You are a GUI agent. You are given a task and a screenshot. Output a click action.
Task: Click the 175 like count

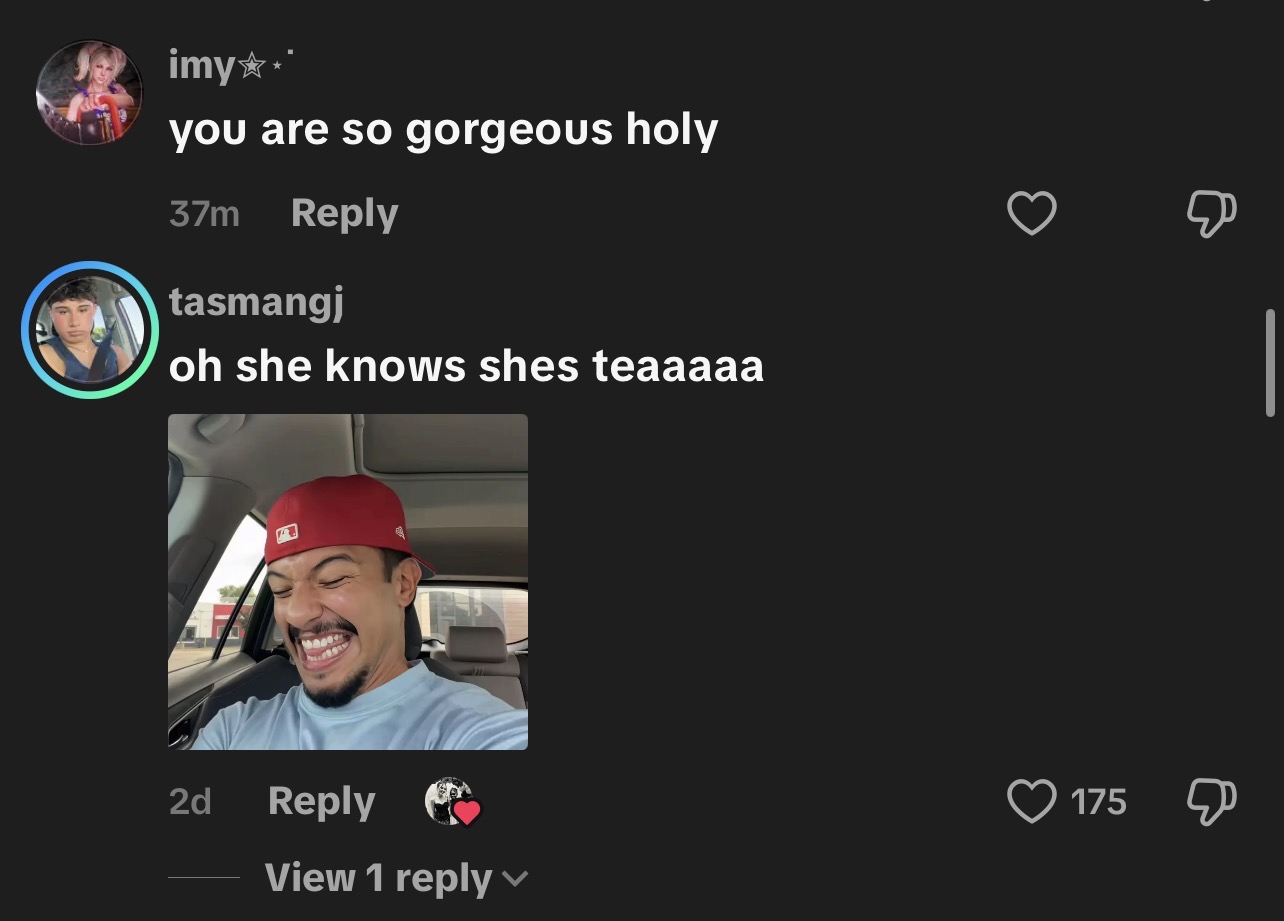[x=1098, y=802]
